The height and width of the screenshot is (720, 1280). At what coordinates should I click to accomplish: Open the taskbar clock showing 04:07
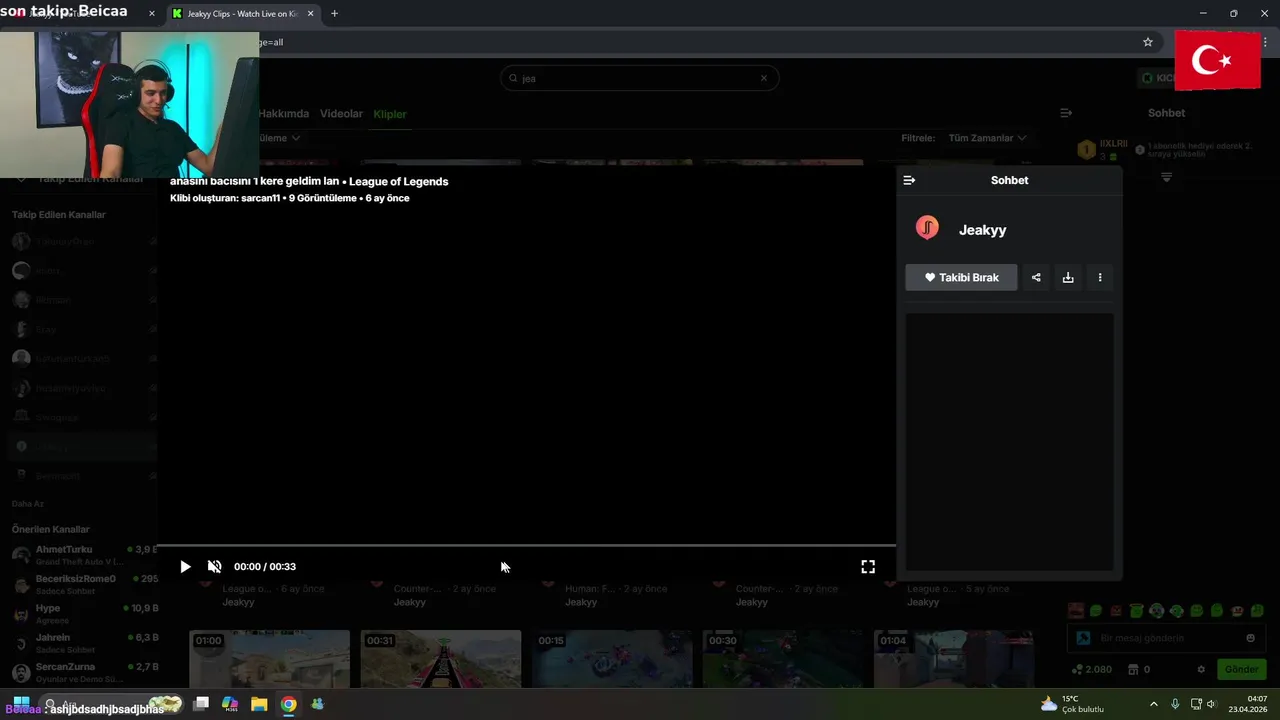click(1247, 704)
